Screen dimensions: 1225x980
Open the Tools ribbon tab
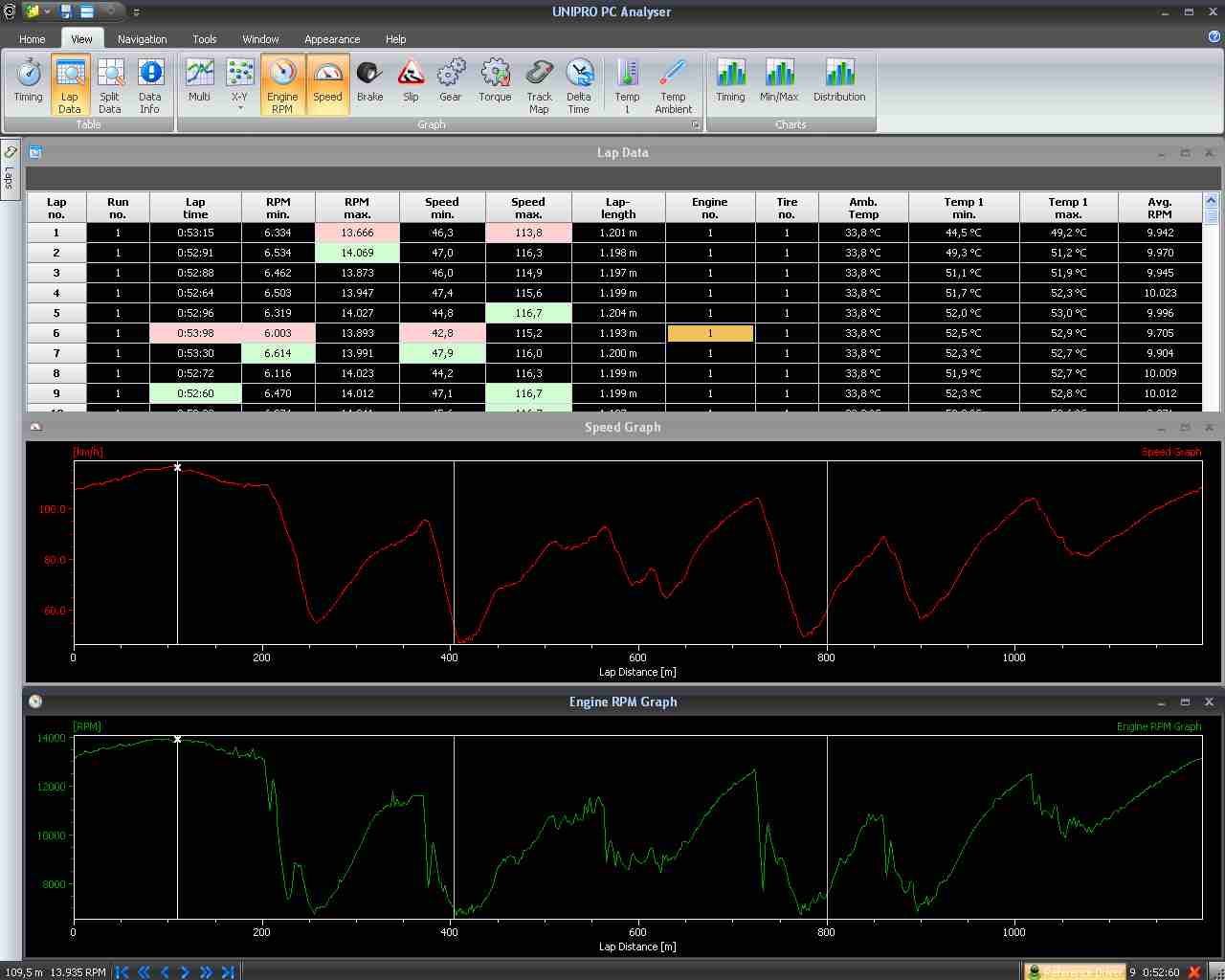coord(205,39)
